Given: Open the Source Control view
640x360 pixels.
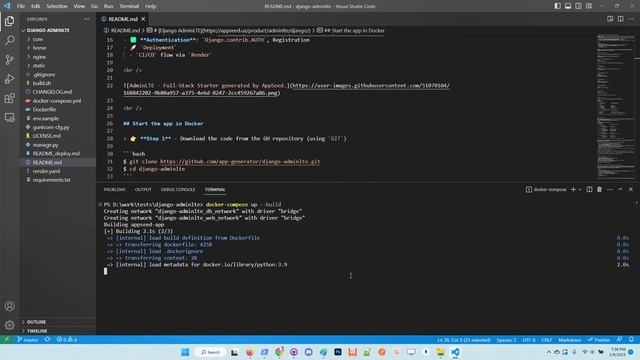Looking at the screenshot, I should (x=9, y=60).
